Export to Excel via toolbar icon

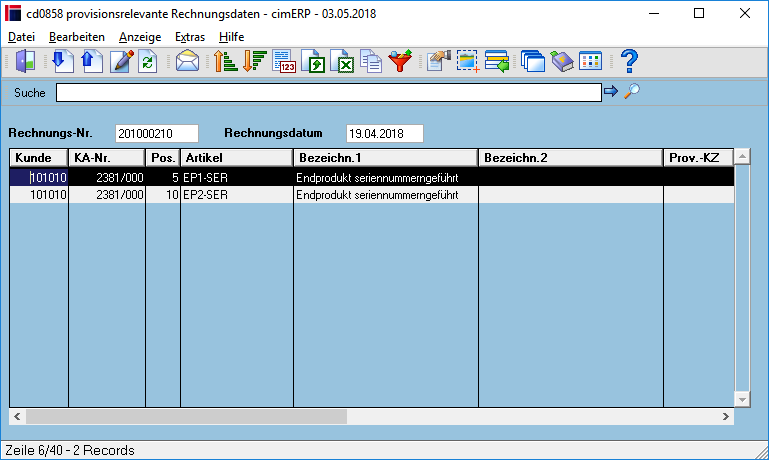click(342, 61)
